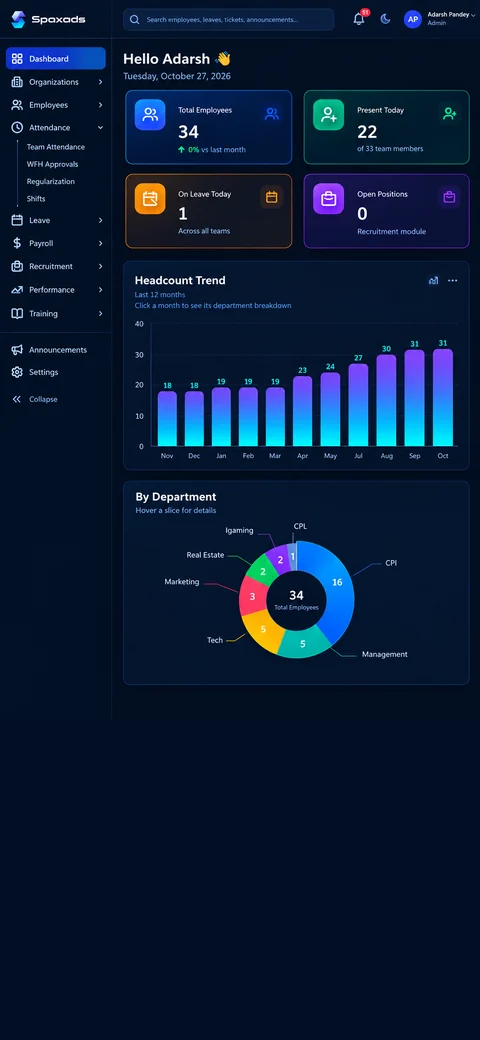Open Organizations menu item

click(x=56, y=82)
